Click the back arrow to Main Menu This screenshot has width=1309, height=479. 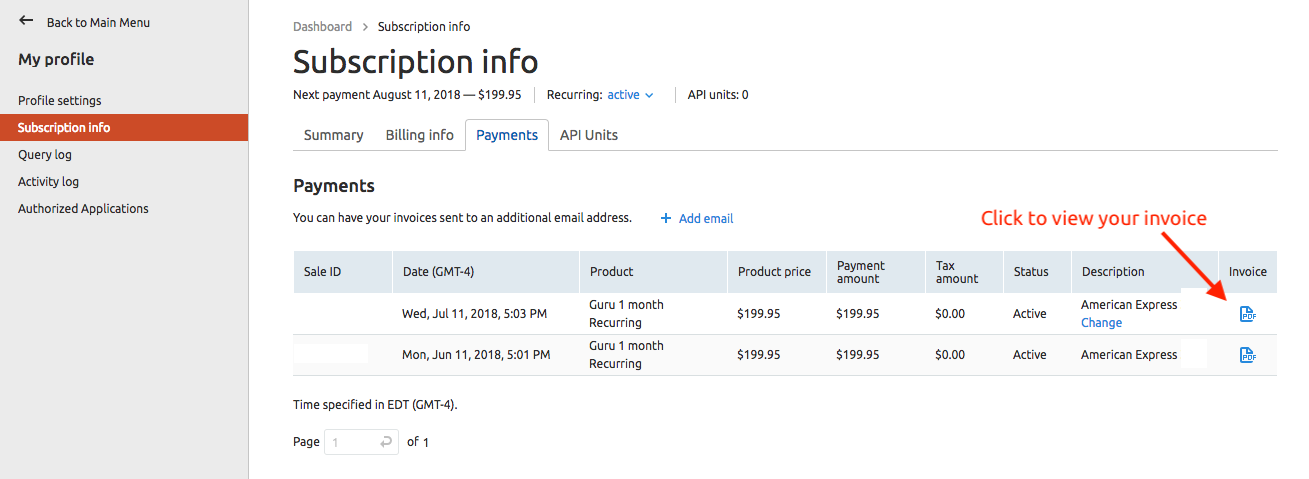click(26, 21)
